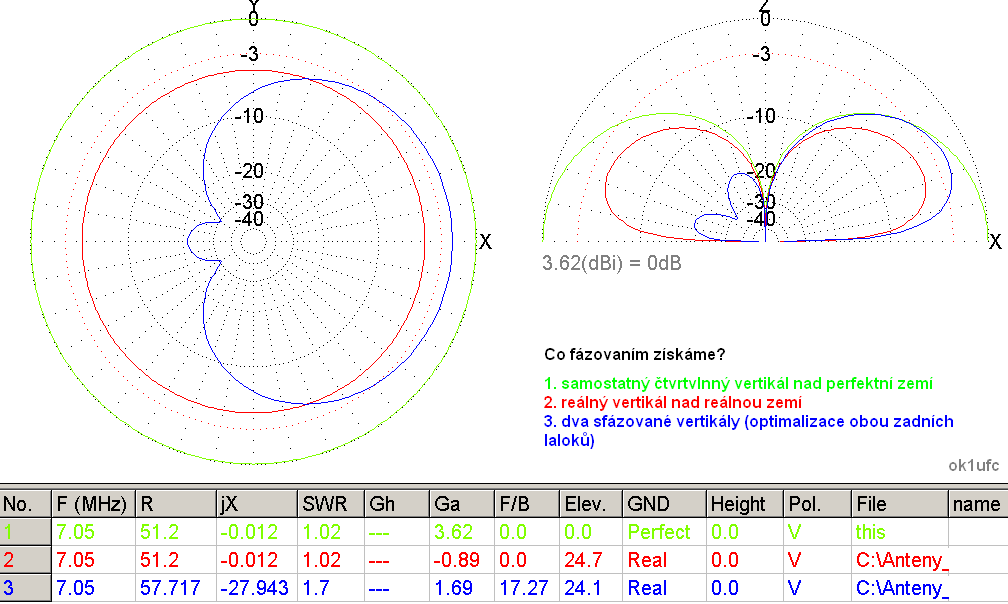Click the Perfect ground cell

tap(658, 532)
